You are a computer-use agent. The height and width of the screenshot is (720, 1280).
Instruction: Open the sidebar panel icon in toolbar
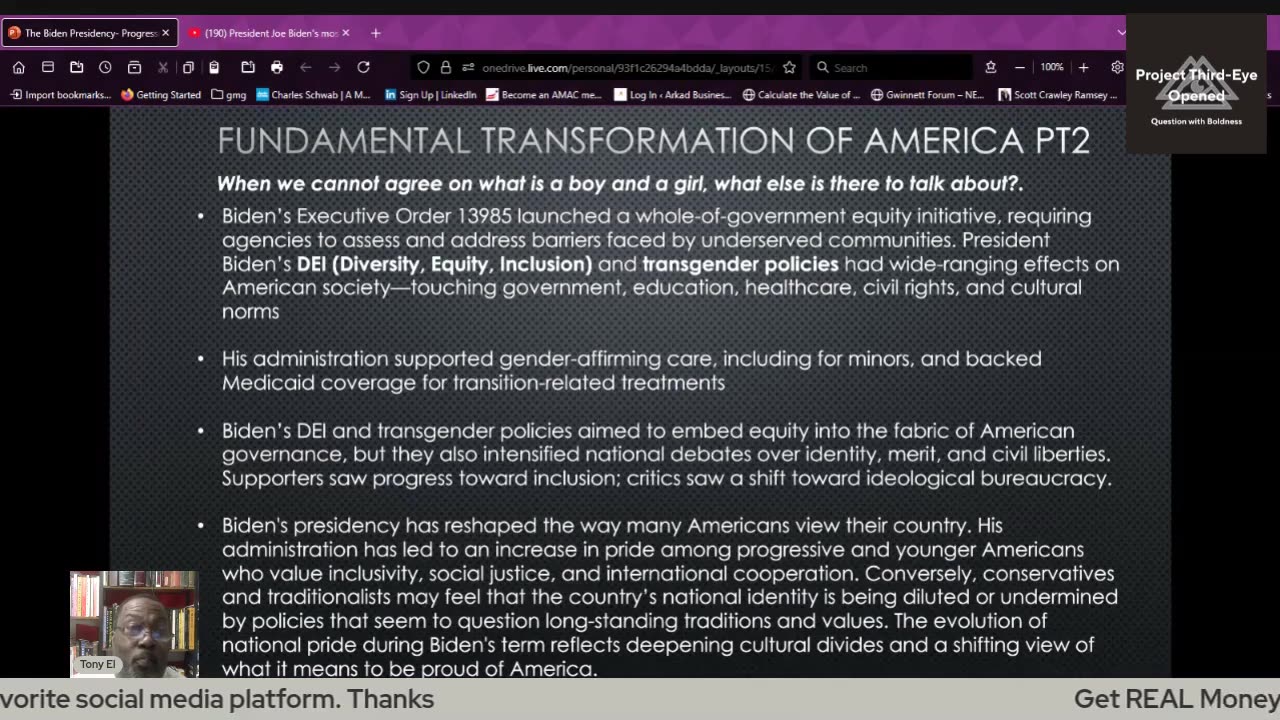47,67
